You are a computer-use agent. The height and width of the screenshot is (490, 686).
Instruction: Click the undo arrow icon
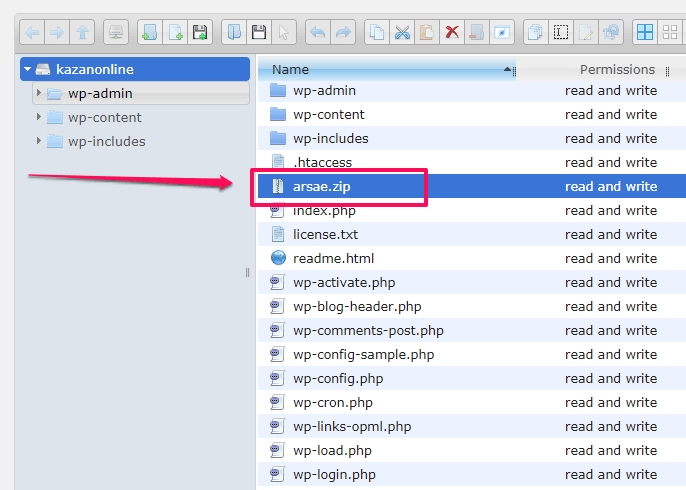click(x=318, y=32)
